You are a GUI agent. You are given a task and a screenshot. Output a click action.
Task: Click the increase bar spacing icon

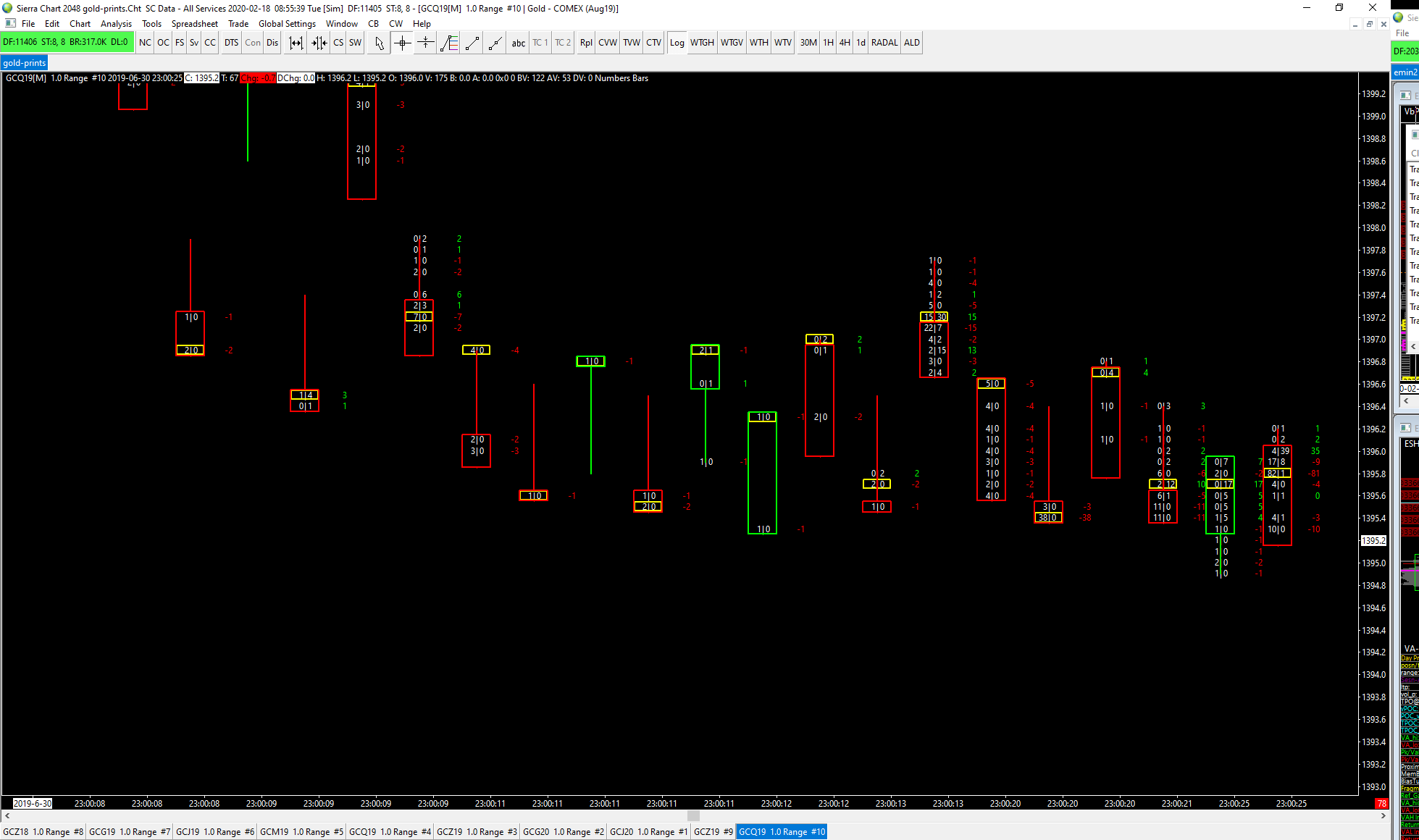(296, 43)
